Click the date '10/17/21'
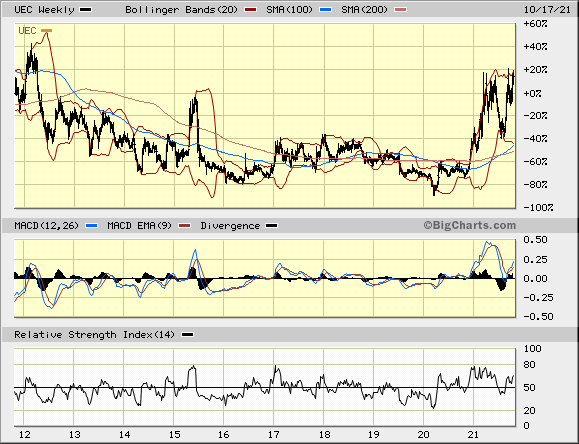The image size is (579, 444). [547, 10]
